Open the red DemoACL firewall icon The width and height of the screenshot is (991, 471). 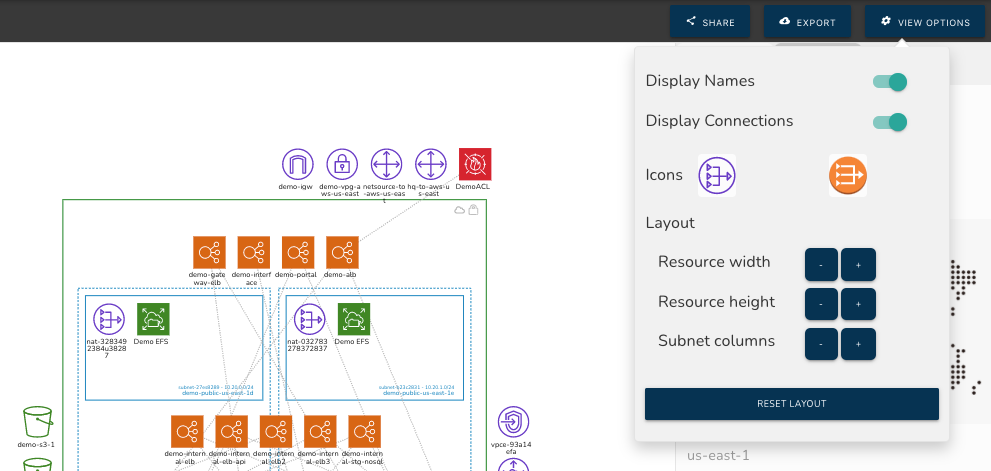(475, 164)
